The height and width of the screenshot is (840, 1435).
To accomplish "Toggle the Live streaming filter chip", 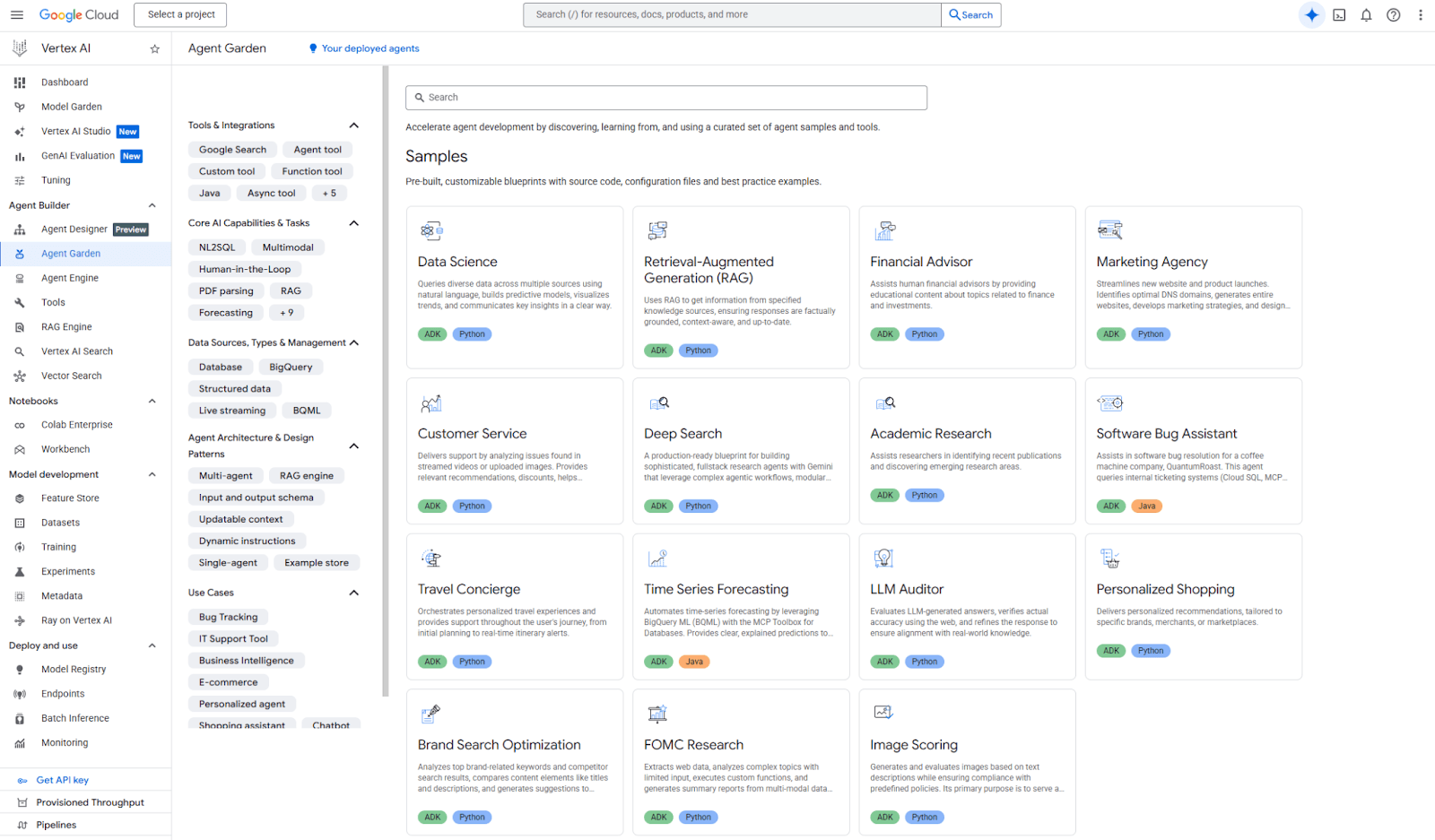I will click(232, 411).
